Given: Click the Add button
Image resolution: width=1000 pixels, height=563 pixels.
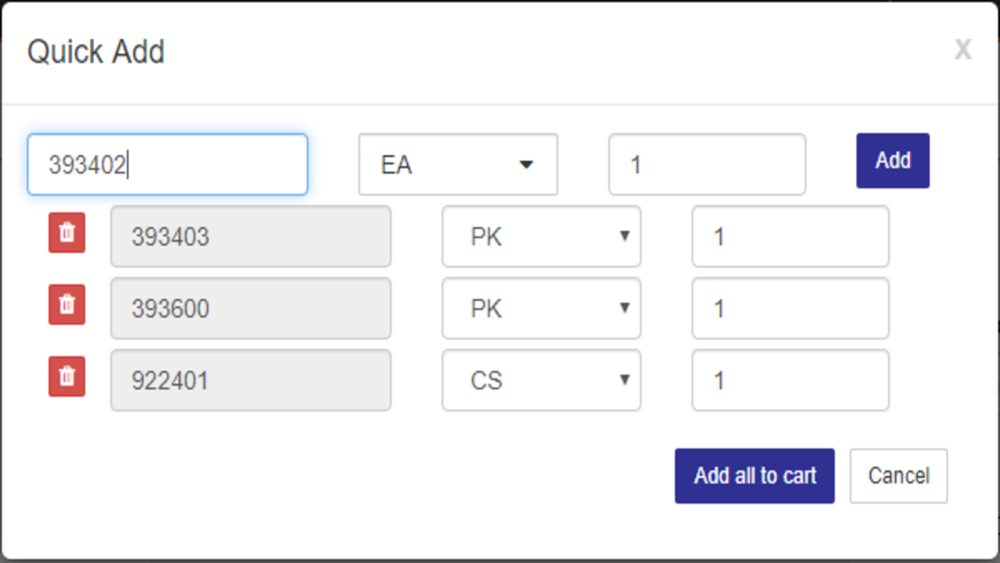Looking at the screenshot, I should tap(893, 161).
